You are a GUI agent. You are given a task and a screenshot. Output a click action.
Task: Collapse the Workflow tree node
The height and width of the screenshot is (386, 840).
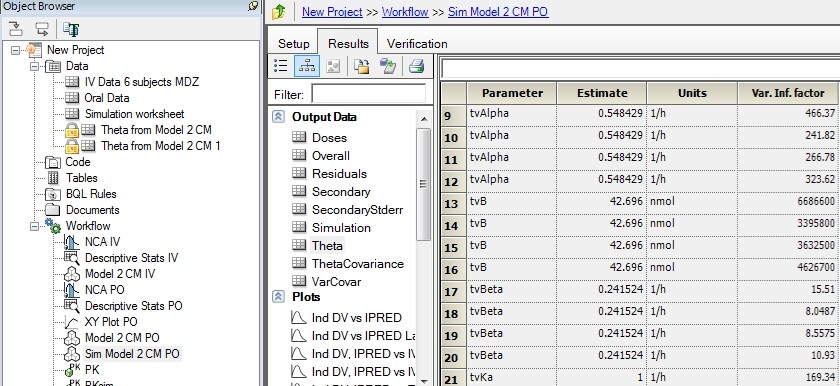[34, 226]
